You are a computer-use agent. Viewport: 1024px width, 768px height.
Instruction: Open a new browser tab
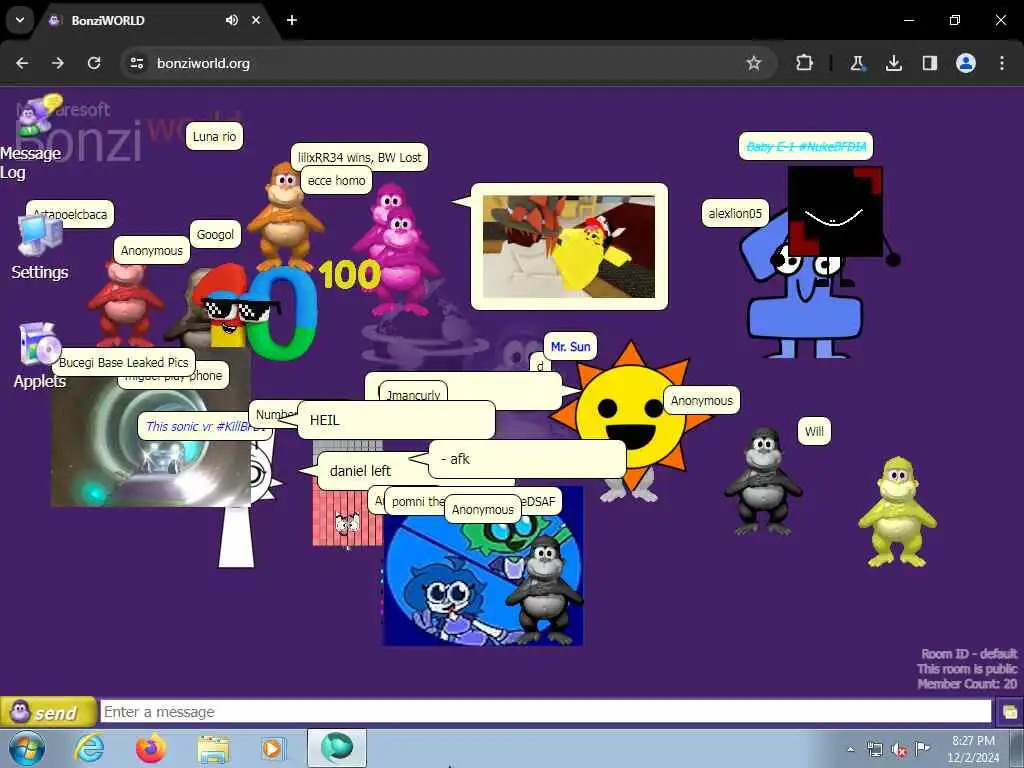click(292, 20)
